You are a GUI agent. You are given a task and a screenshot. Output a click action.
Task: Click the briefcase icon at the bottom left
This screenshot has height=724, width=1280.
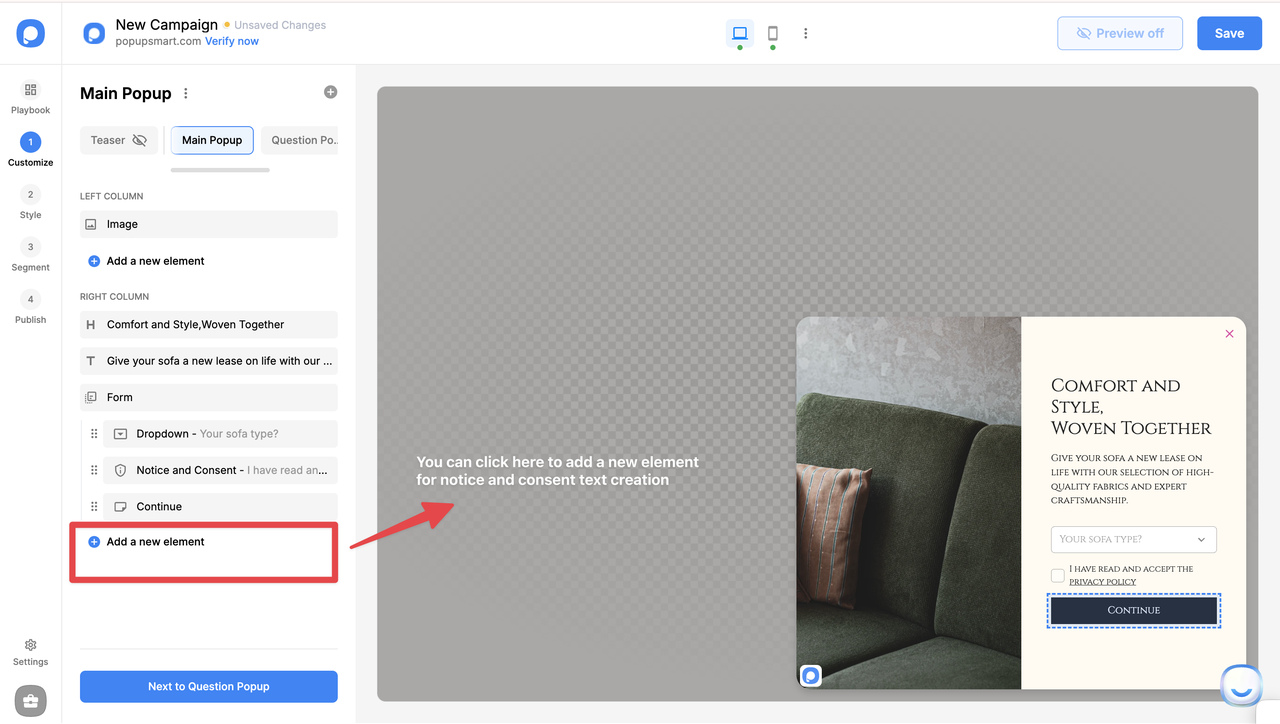(x=30, y=700)
